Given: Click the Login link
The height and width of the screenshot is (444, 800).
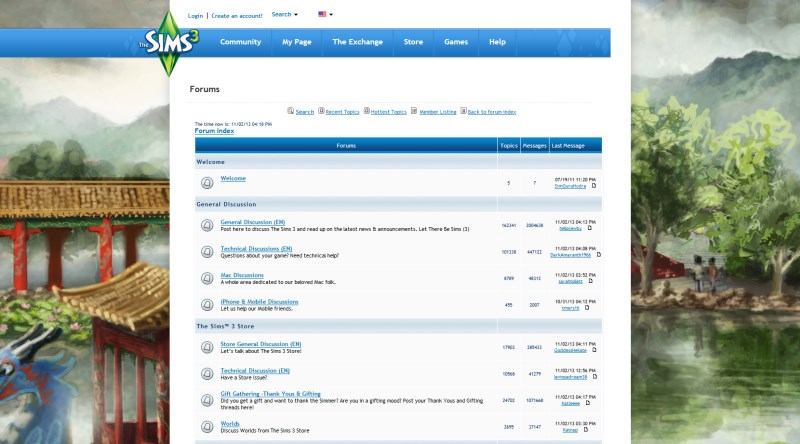Looking at the screenshot, I should coord(195,16).
